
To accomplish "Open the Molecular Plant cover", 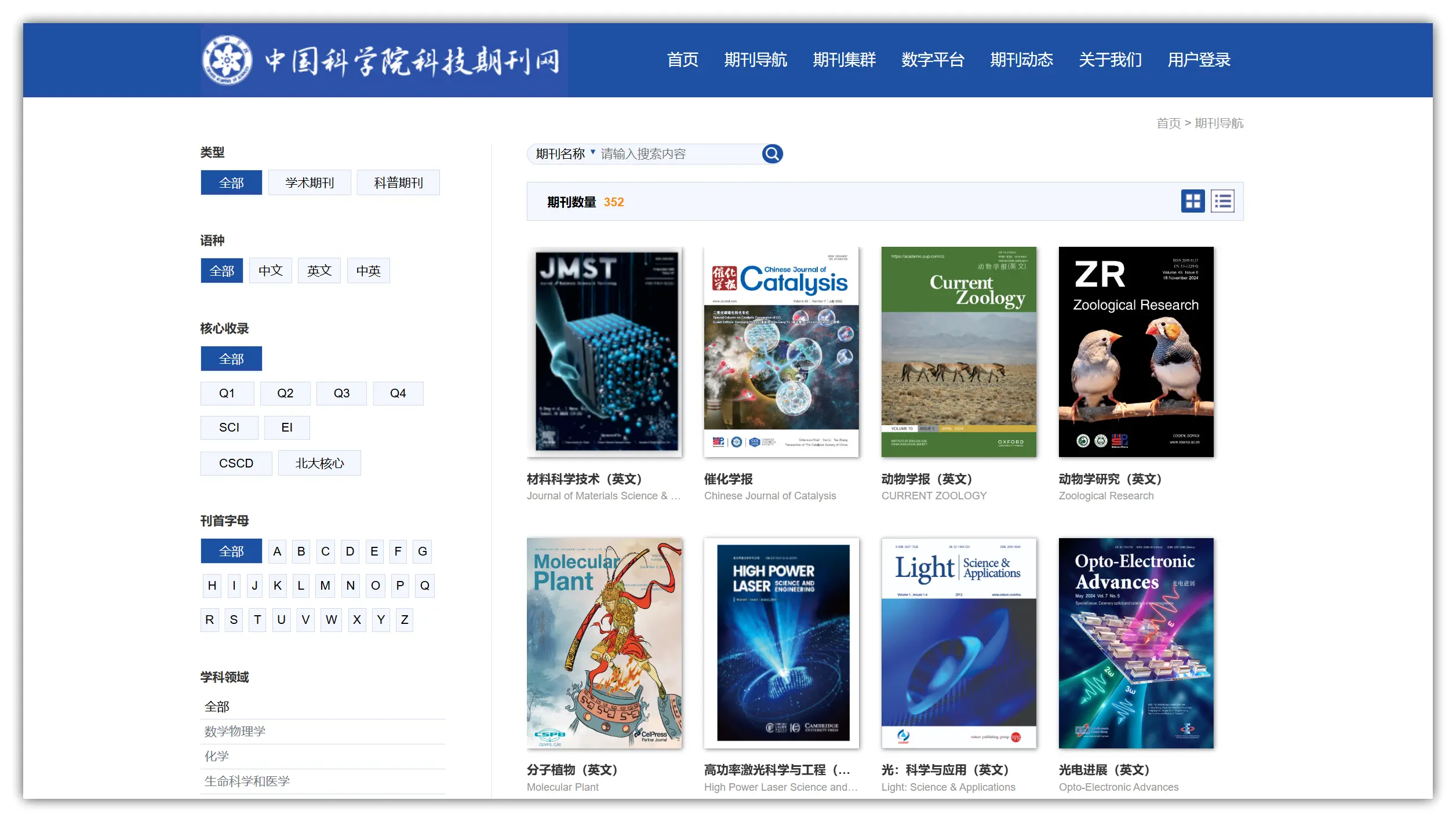I will click(x=605, y=643).
